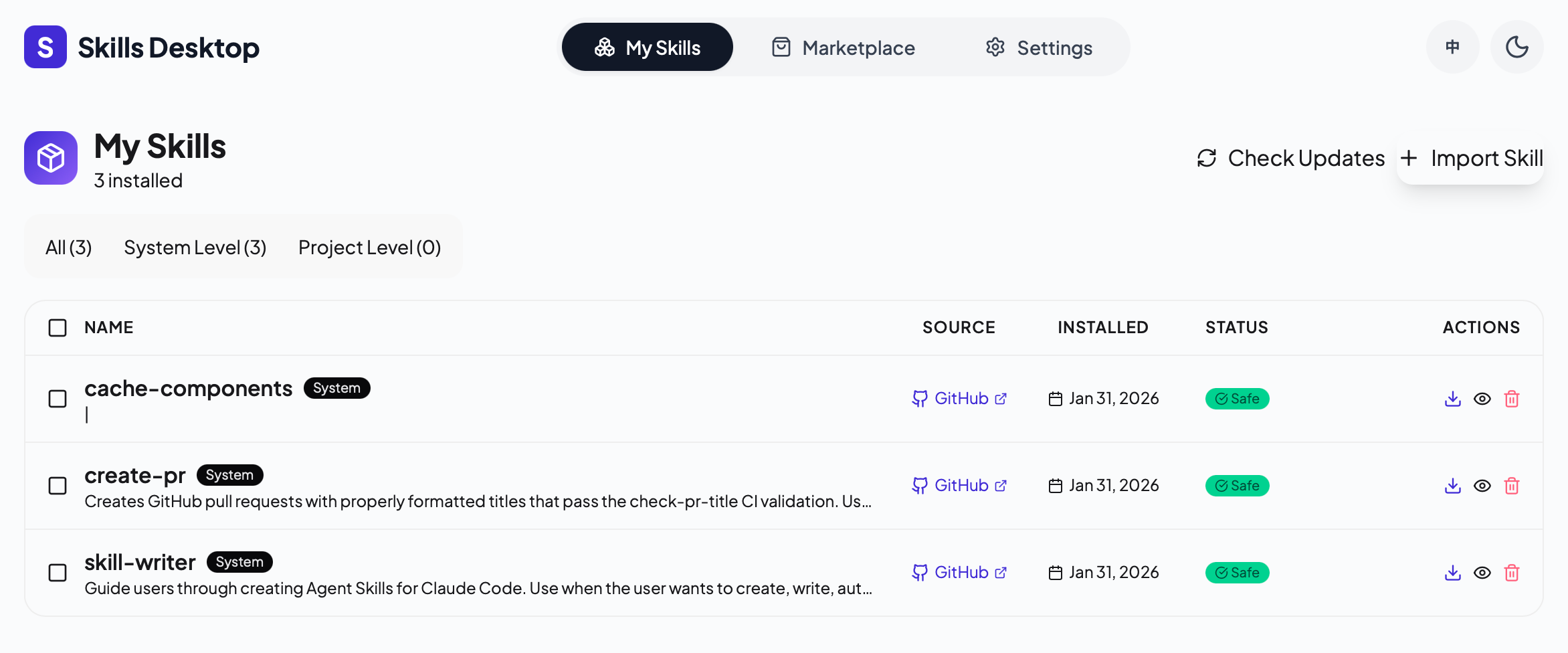This screenshot has width=1568, height=653.
Task: Preview cache-components with the eye icon
Action: click(1482, 399)
